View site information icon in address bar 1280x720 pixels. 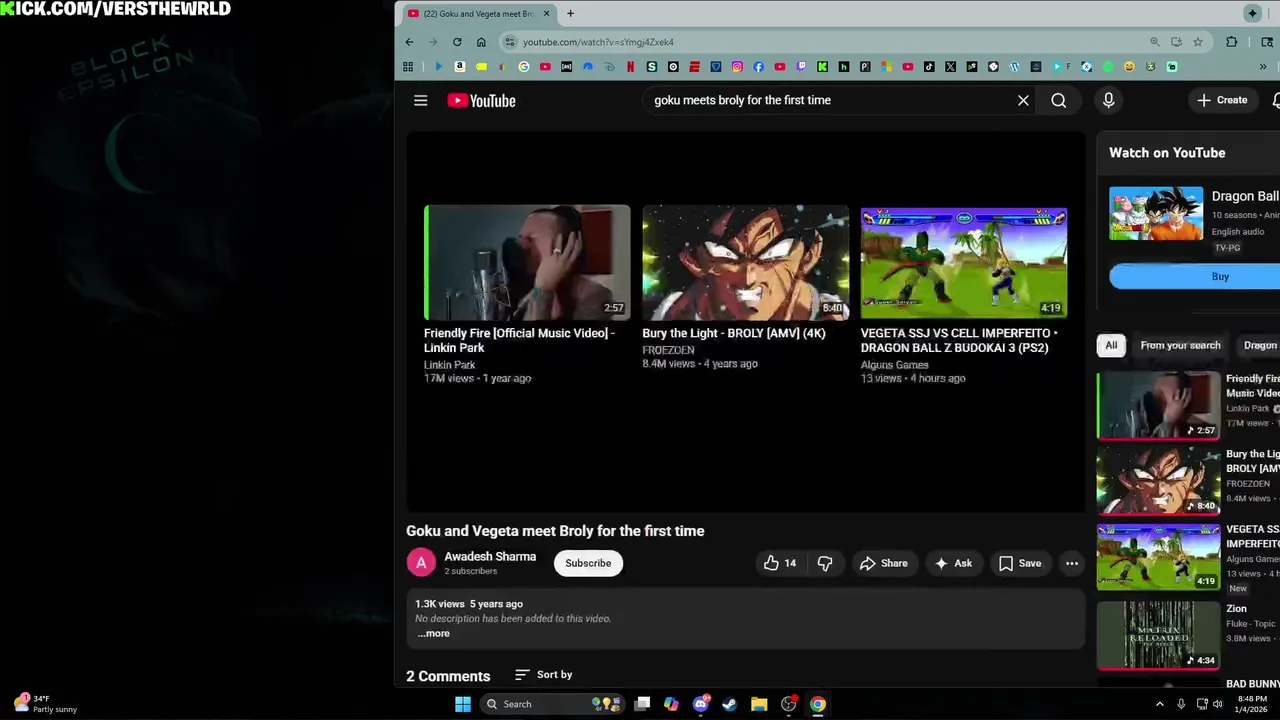click(510, 42)
